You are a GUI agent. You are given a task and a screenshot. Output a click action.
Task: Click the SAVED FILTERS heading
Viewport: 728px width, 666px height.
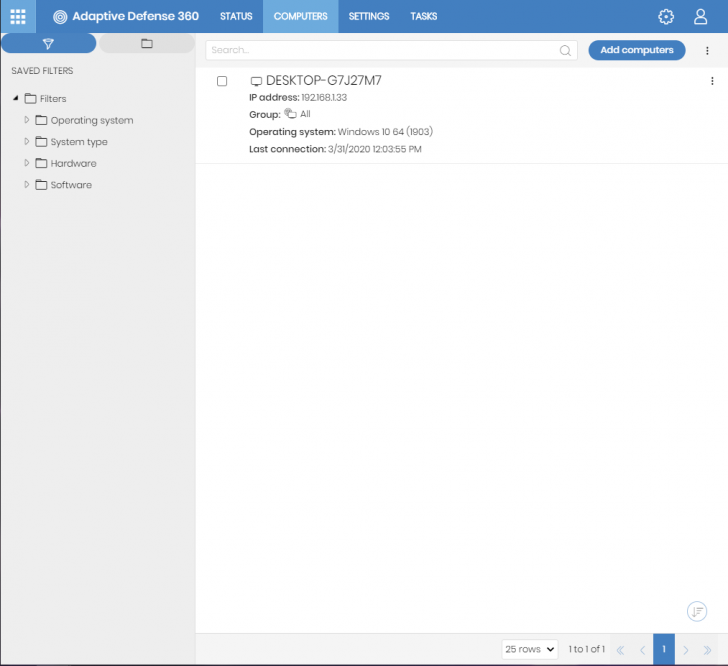(42, 71)
